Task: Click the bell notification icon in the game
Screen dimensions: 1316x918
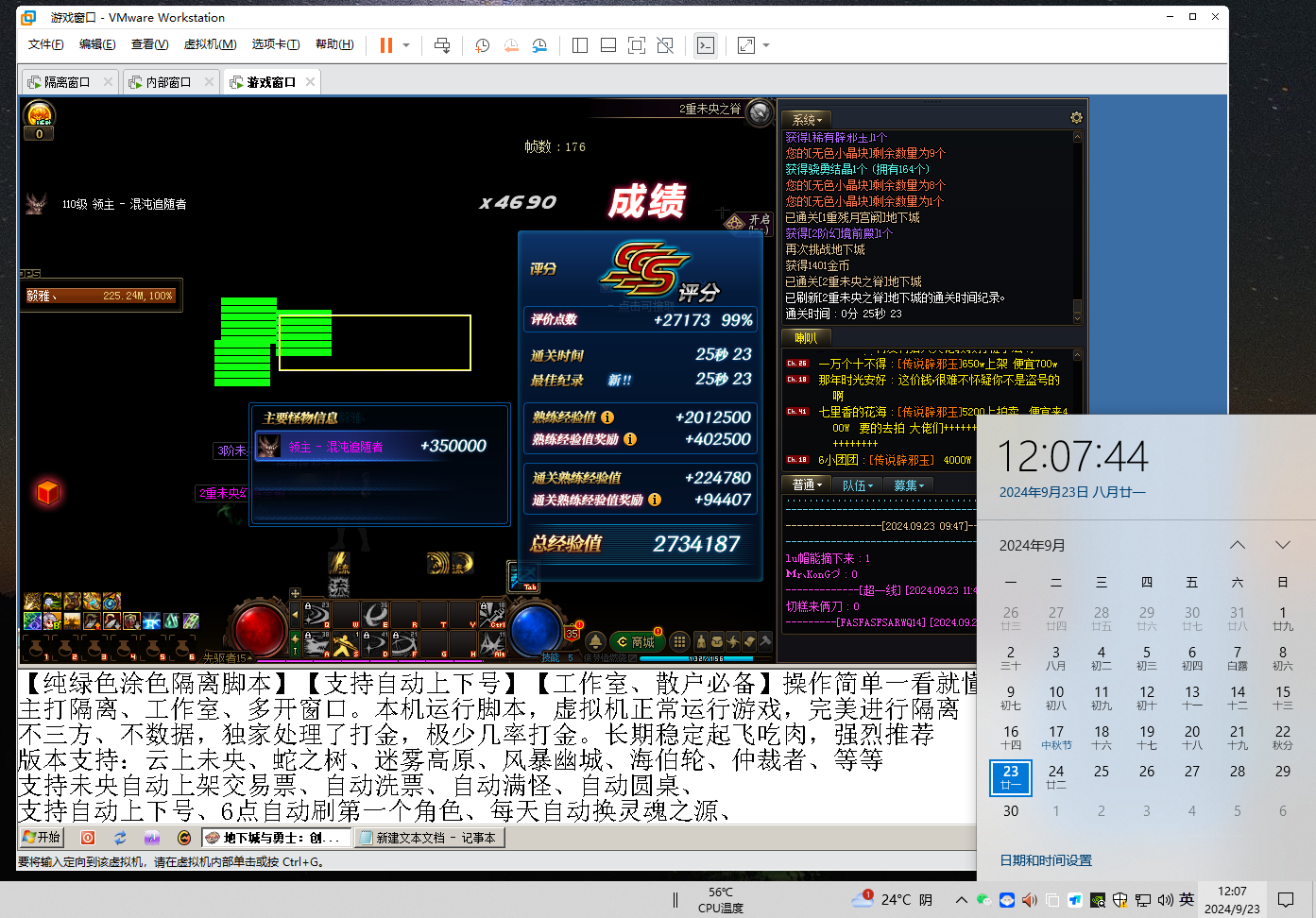Action: [596, 642]
